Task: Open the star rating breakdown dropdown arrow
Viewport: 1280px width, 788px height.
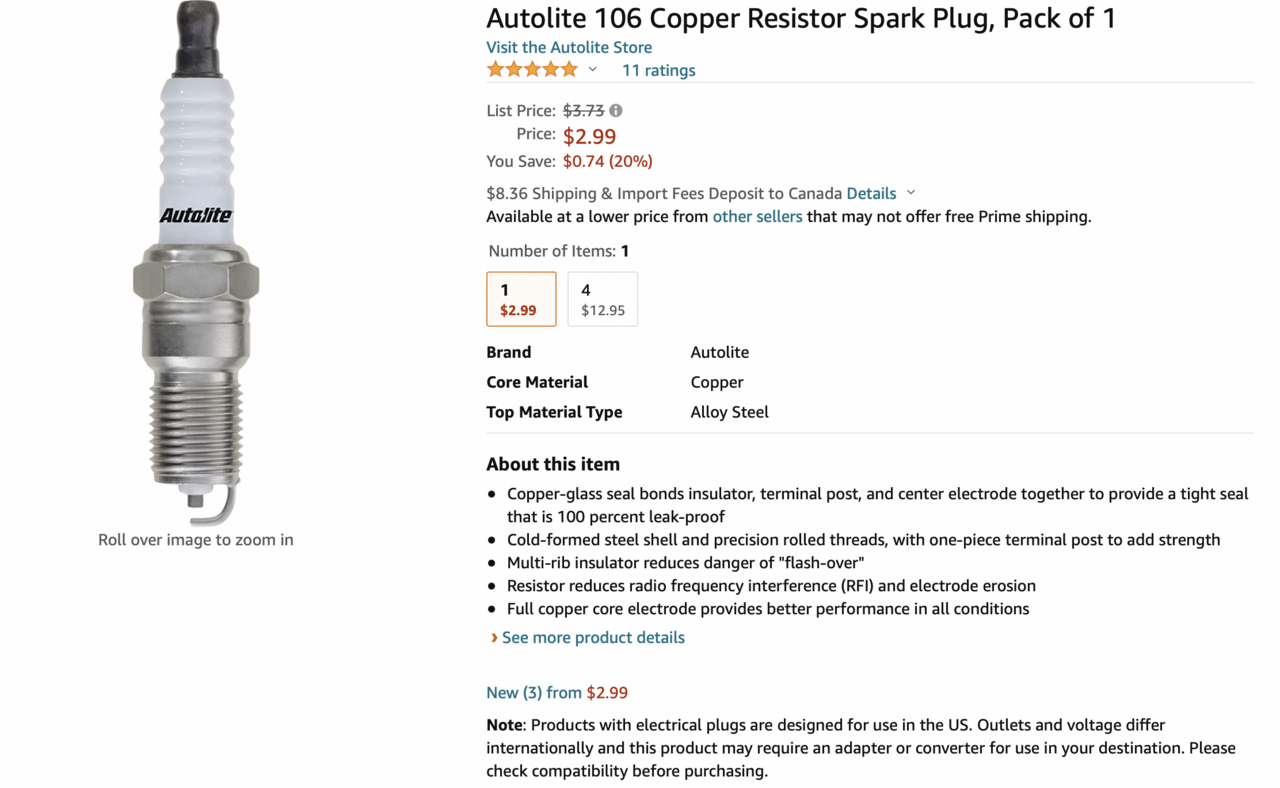Action: click(x=593, y=70)
